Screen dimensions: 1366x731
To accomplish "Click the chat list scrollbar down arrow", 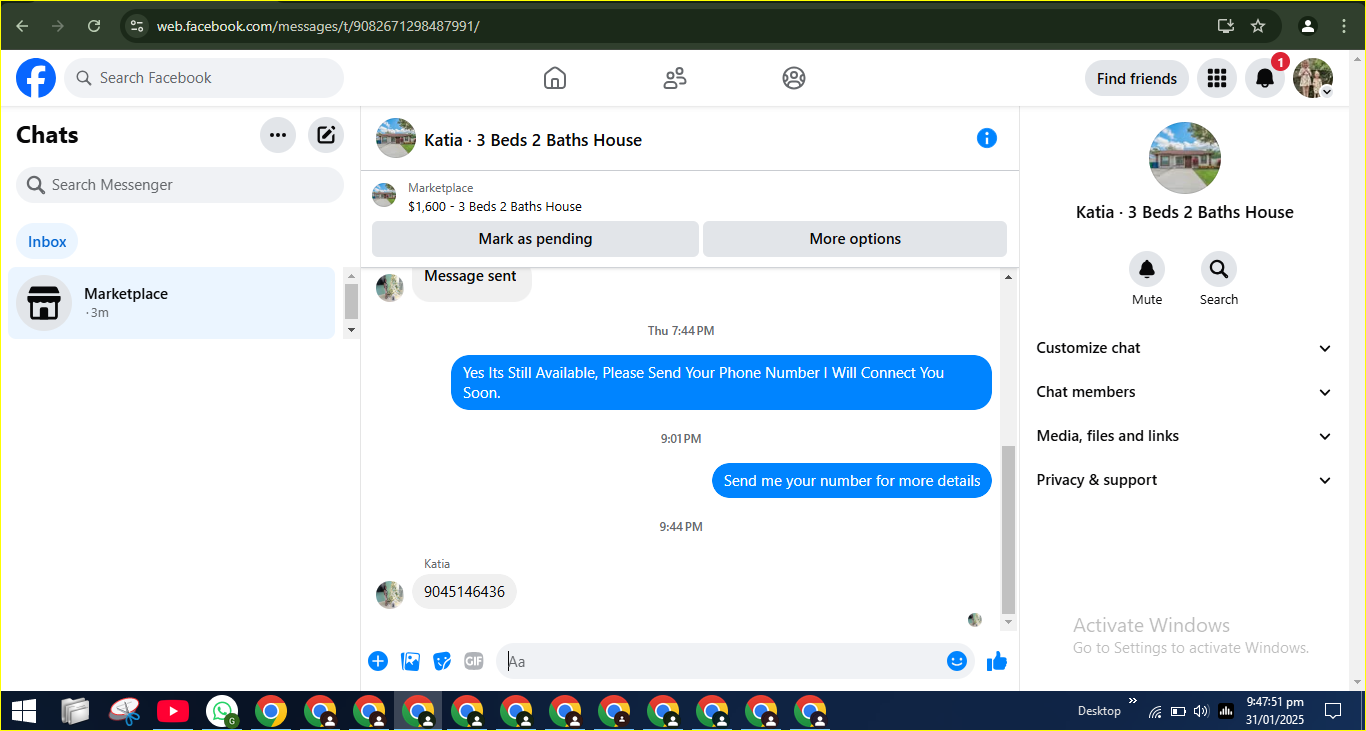I will click(x=351, y=329).
